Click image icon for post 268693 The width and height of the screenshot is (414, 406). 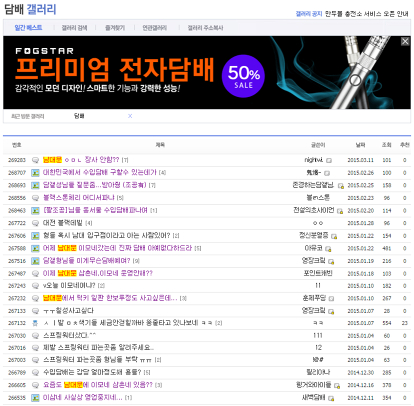(x=35, y=186)
